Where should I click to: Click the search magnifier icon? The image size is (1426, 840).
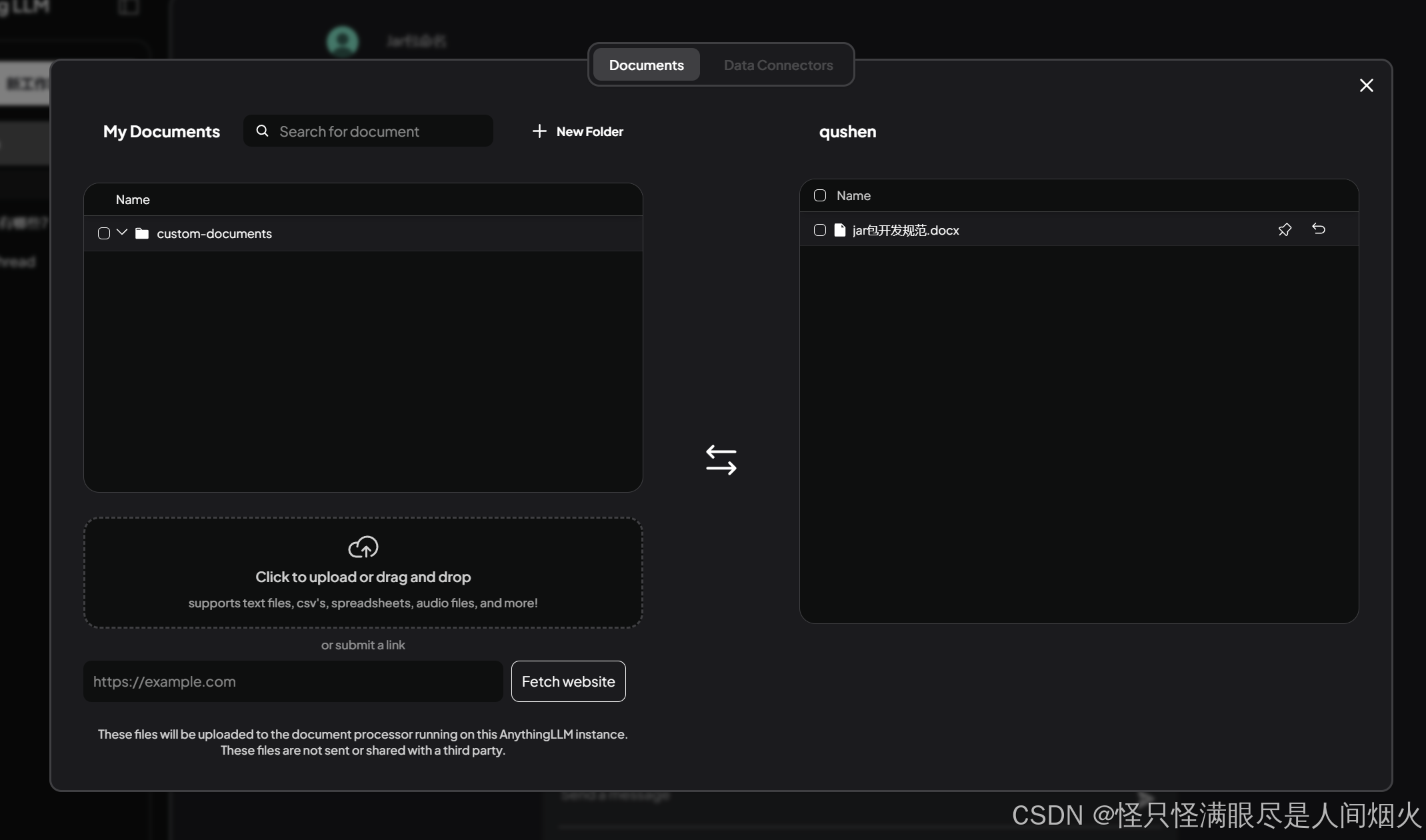coord(263,131)
